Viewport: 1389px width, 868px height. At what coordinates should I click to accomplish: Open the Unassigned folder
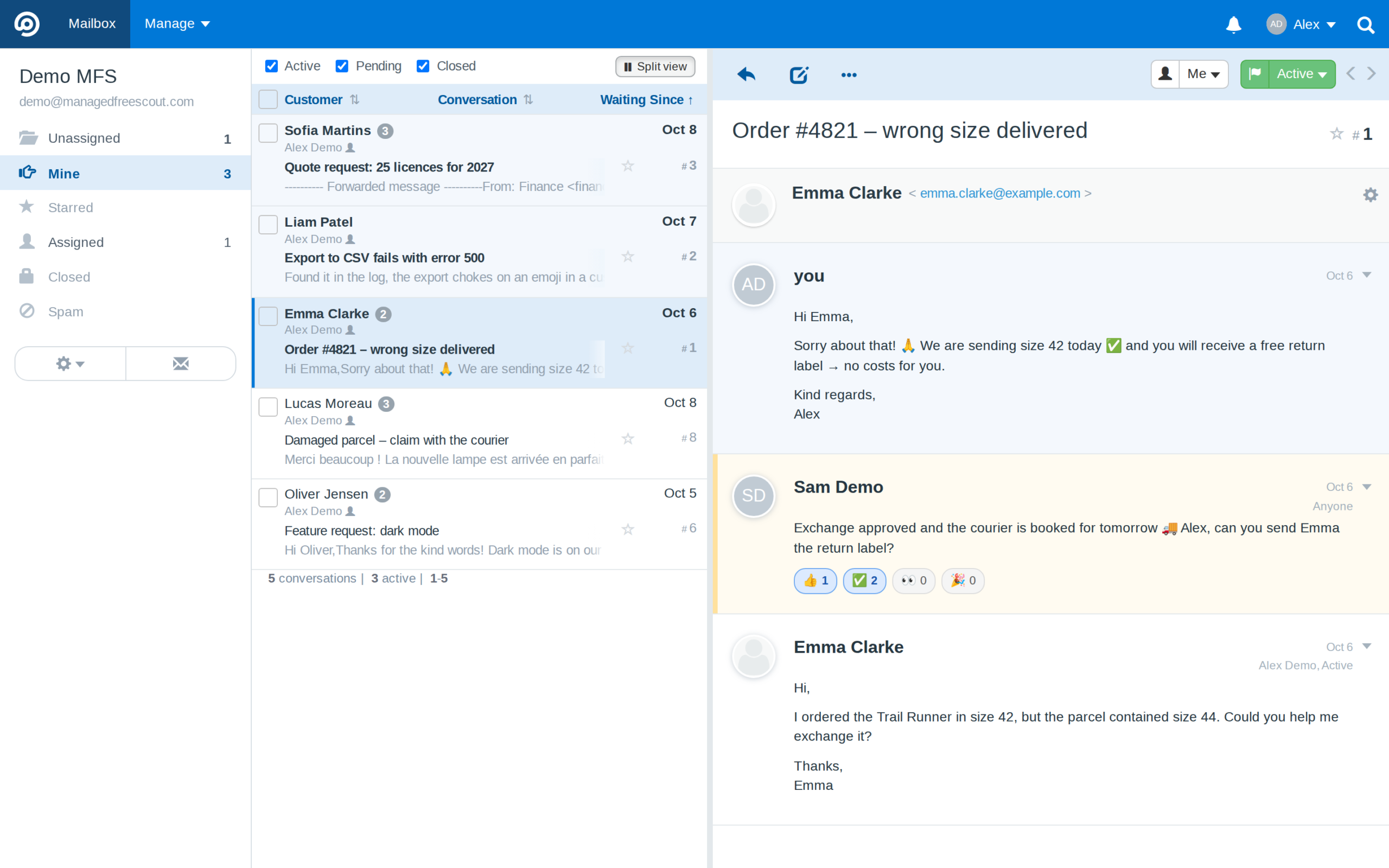point(125,138)
